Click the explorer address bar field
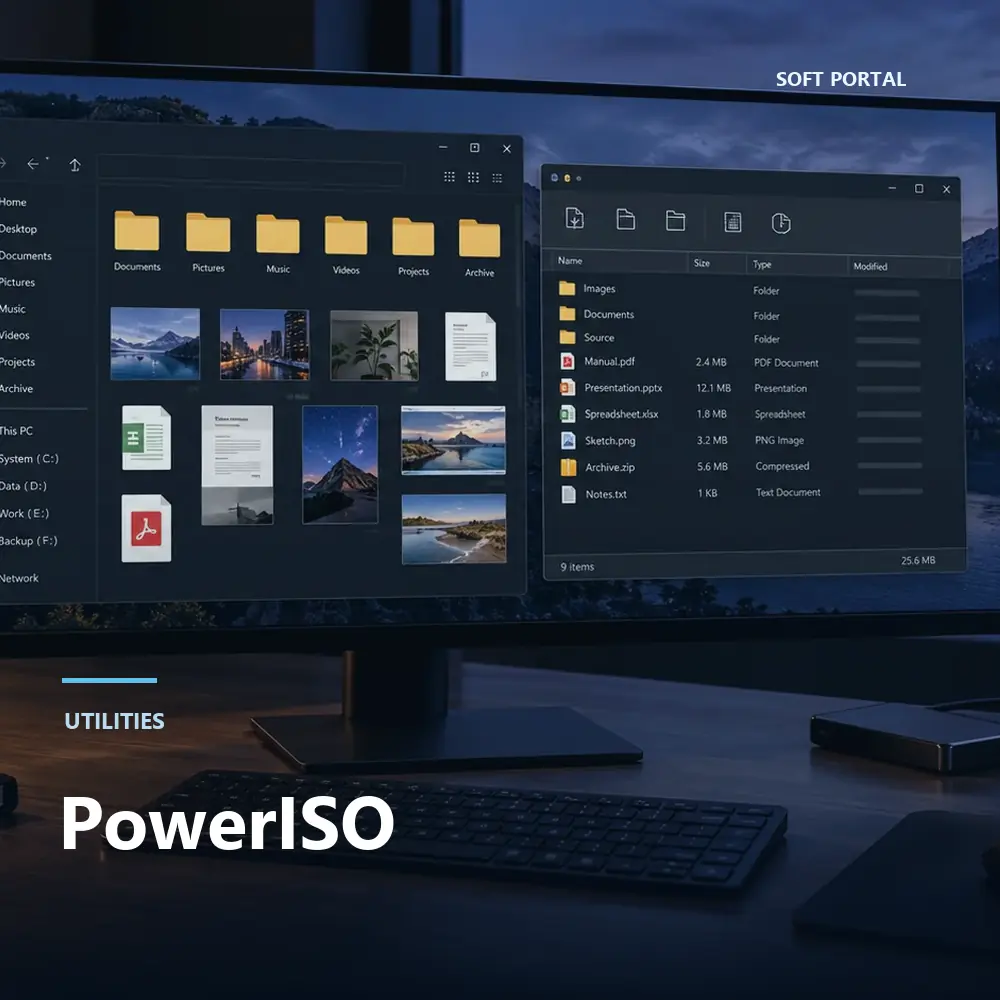The width and height of the screenshot is (1000, 1000). [251, 172]
